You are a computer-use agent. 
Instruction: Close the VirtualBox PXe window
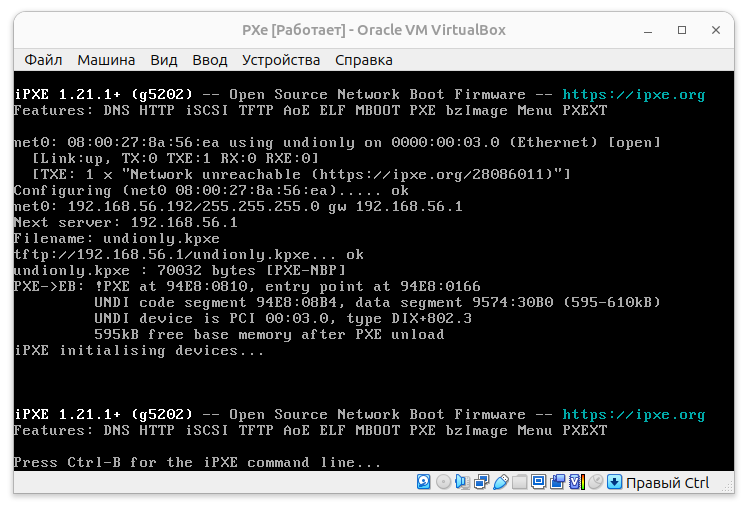[716, 30]
